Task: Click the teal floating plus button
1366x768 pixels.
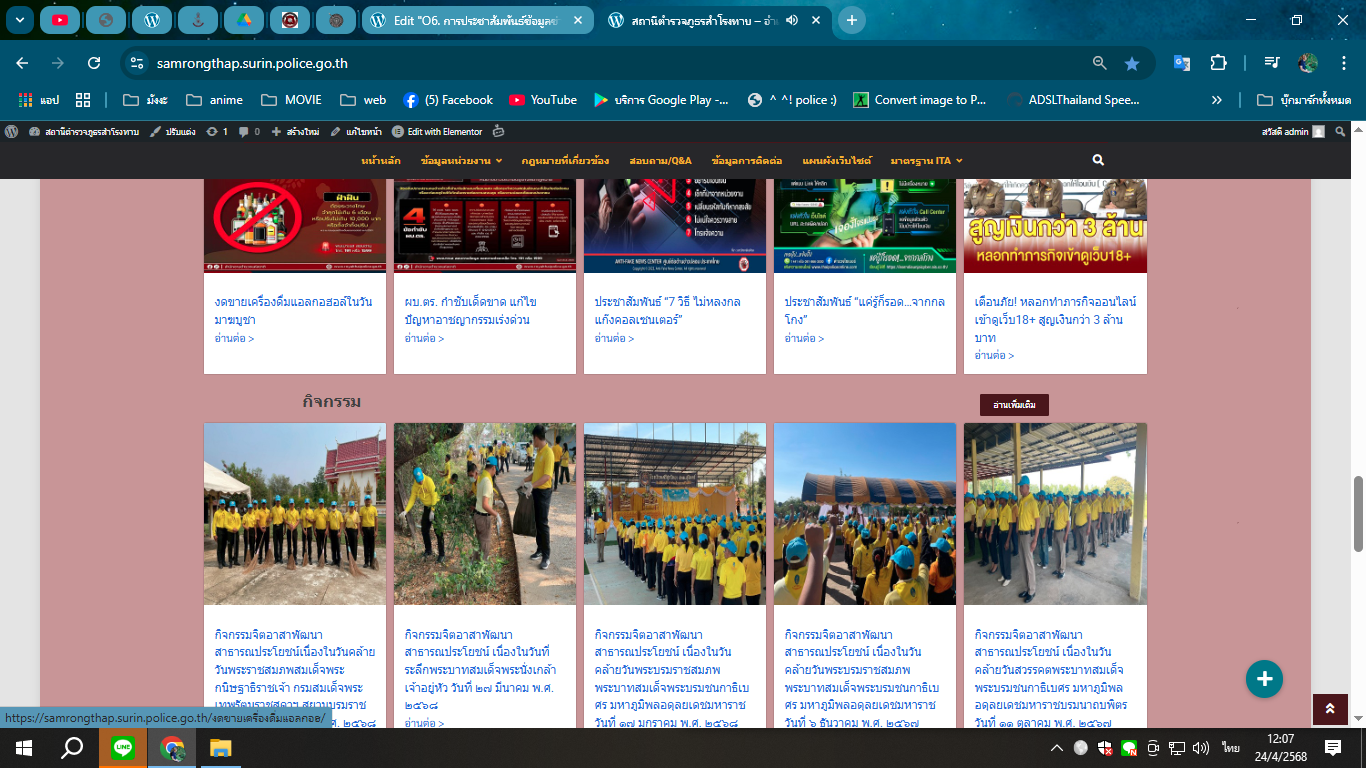Action: [1264, 679]
